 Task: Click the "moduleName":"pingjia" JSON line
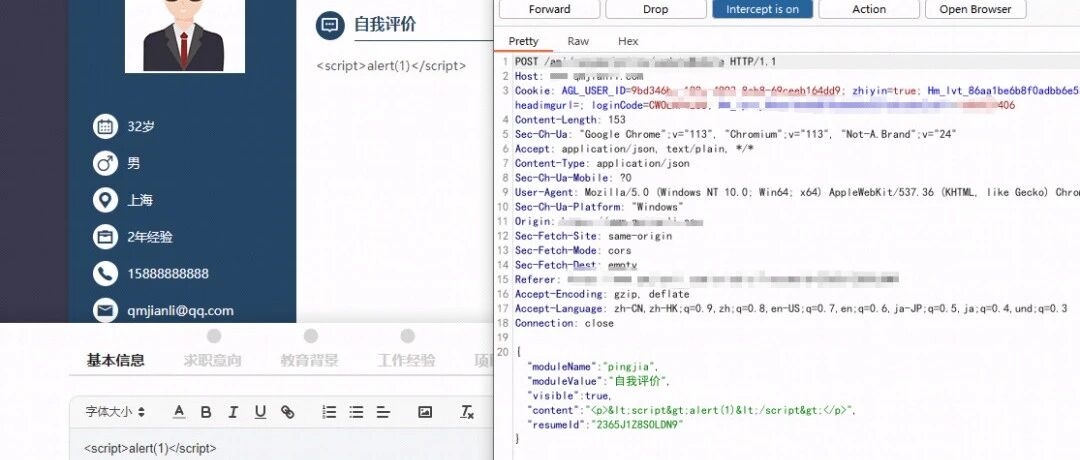coord(593,367)
